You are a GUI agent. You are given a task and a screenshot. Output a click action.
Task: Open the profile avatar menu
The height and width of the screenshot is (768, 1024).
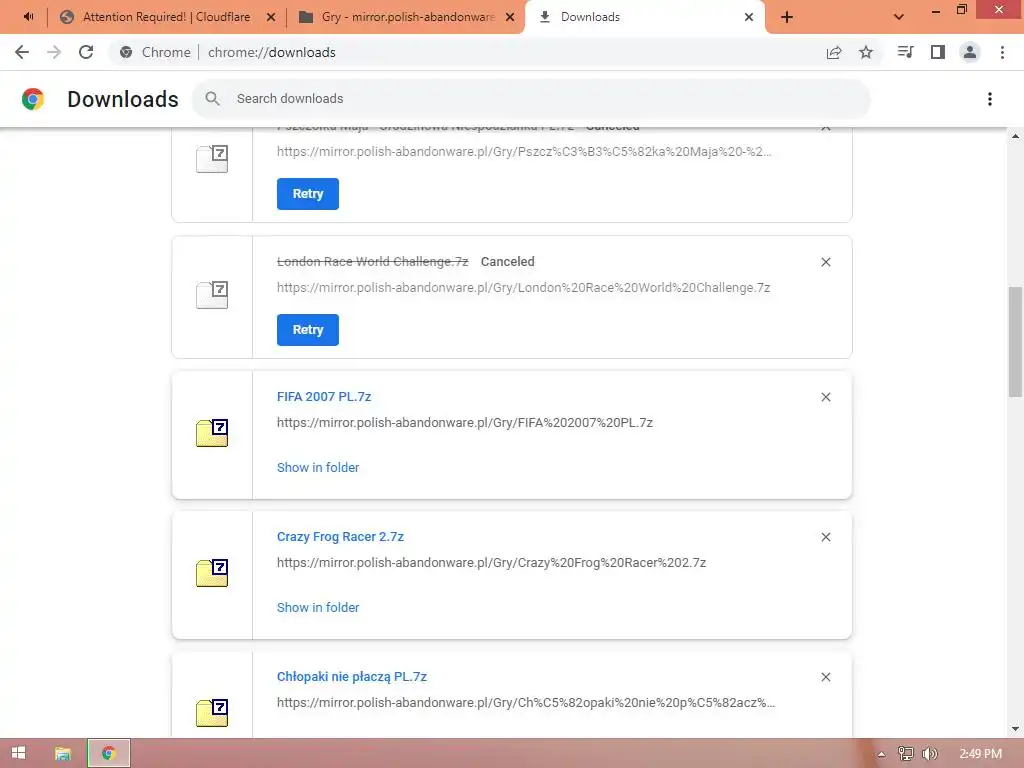970,52
